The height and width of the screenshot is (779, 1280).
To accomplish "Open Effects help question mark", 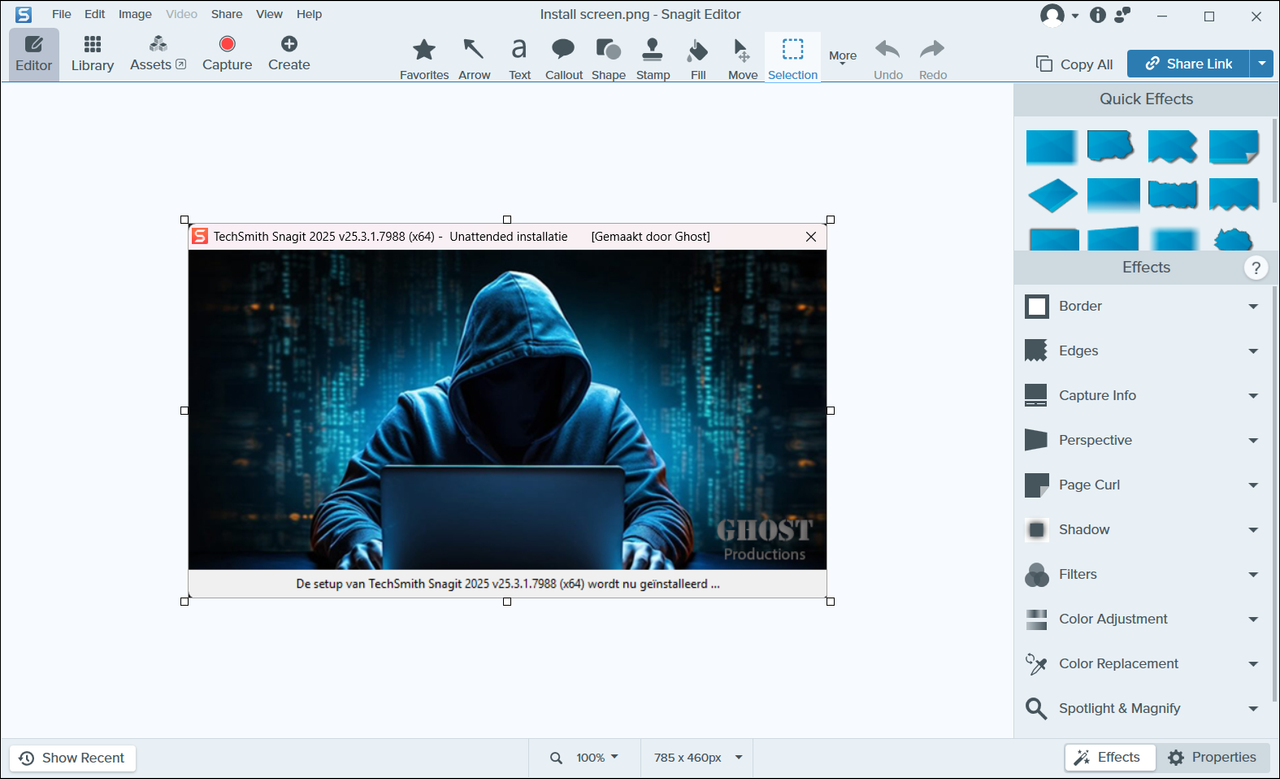I will 1256,268.
